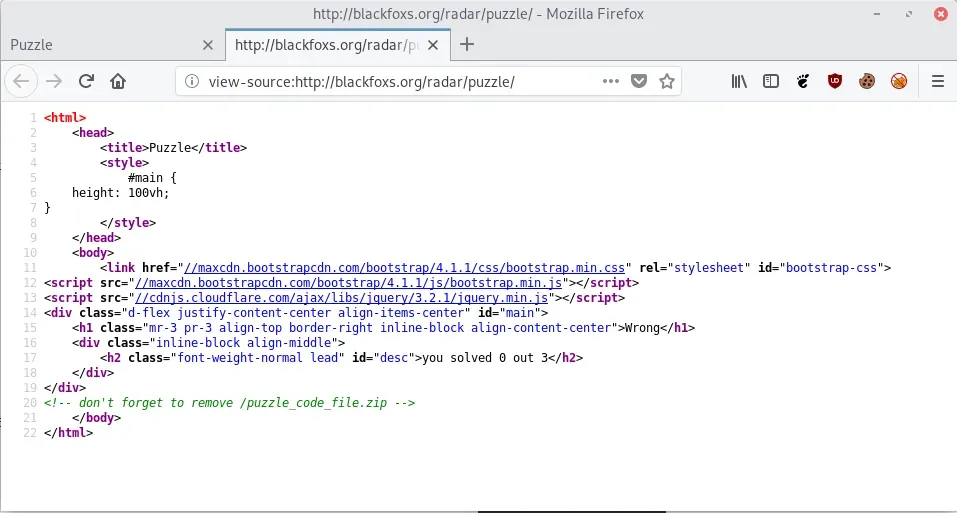Go to the Firefox home page
Image resolution: width=957 pixels, height=513 pixels.
click(x=118, y=81)
